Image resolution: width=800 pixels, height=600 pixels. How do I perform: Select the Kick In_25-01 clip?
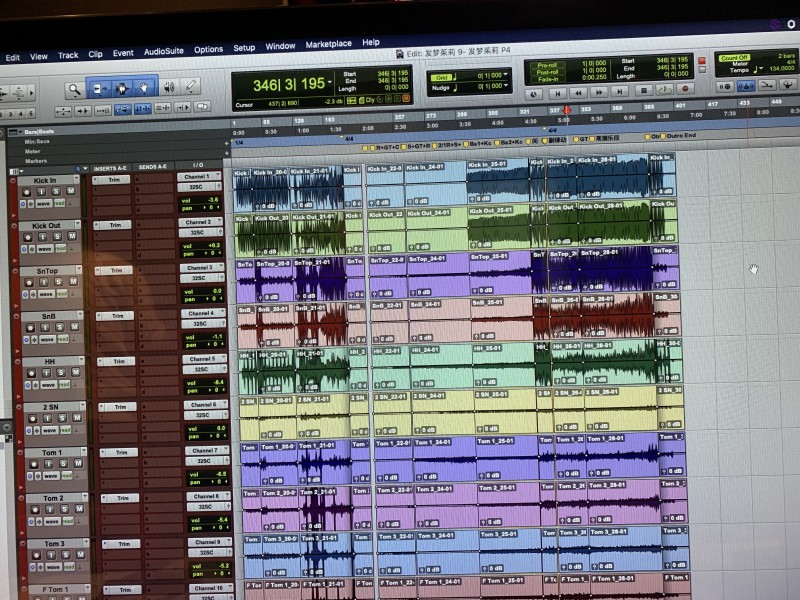(498, 180)
